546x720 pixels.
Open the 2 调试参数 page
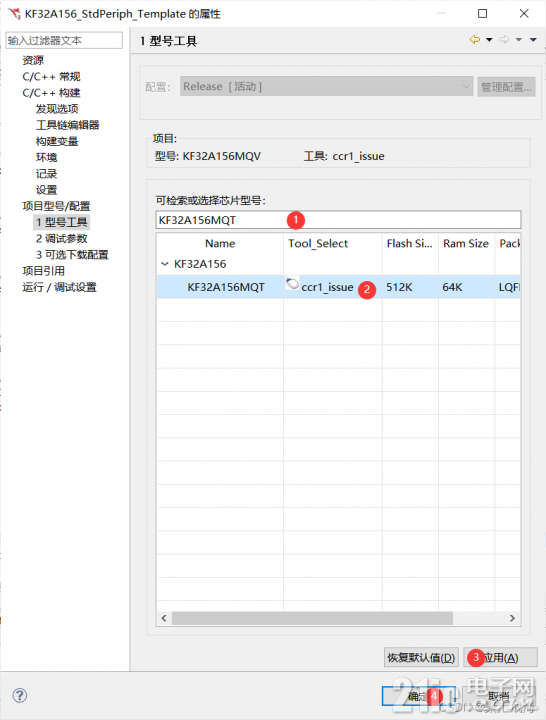pyautogui.click(x=62, y=238)
